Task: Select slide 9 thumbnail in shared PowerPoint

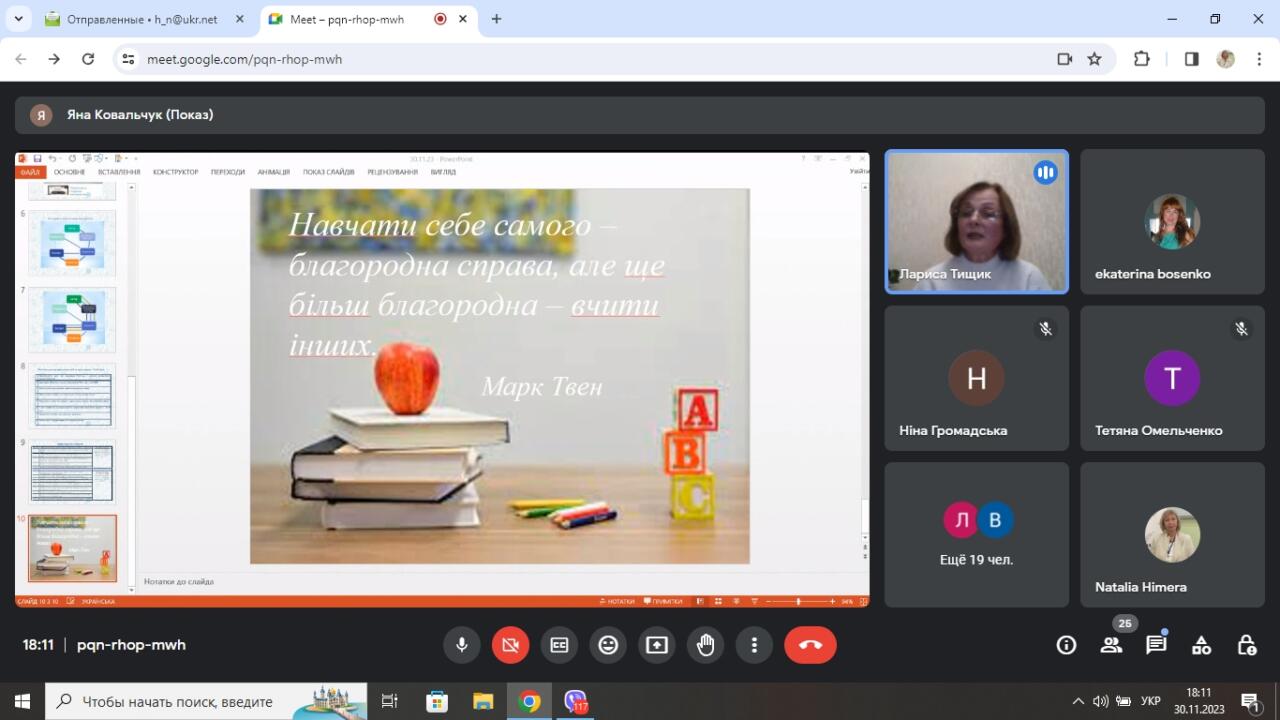Action: 73,471
